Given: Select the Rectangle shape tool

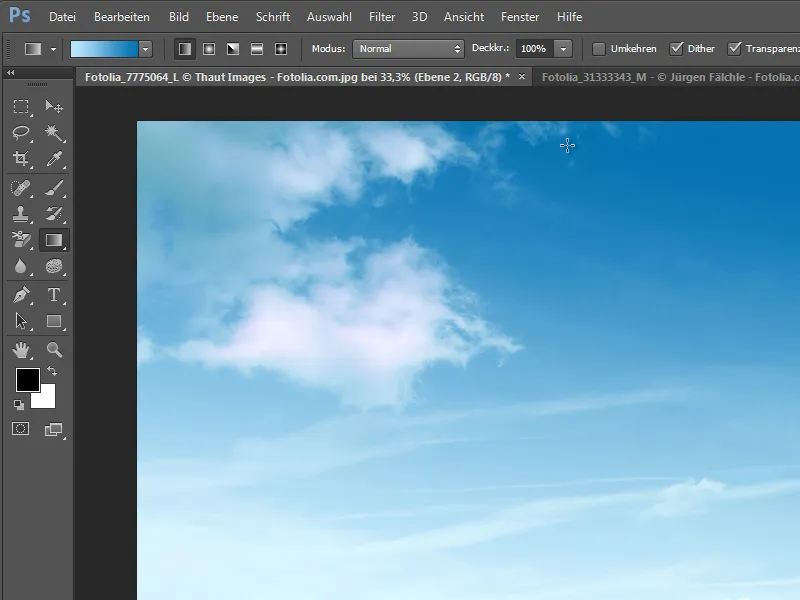Looking at the screenshot, I should pyautogui.click(x=54, y=321).
